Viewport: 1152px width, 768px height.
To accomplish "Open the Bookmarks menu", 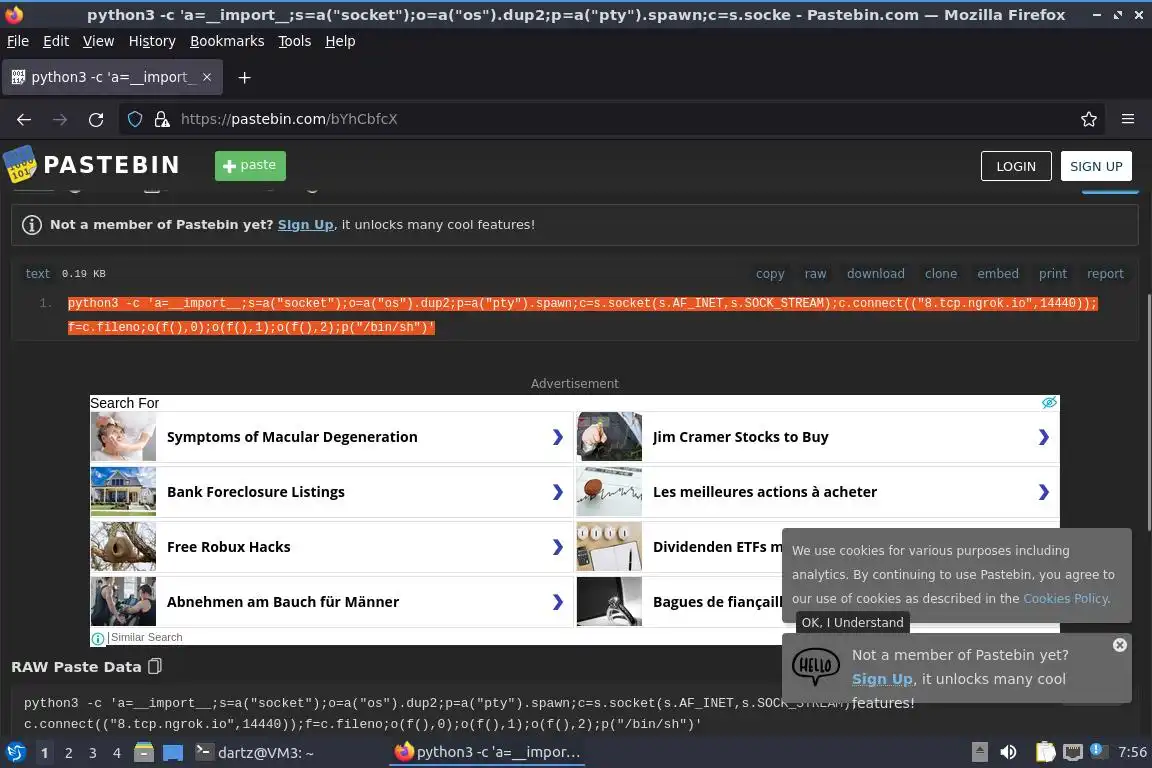I will (x=227, y=41).
